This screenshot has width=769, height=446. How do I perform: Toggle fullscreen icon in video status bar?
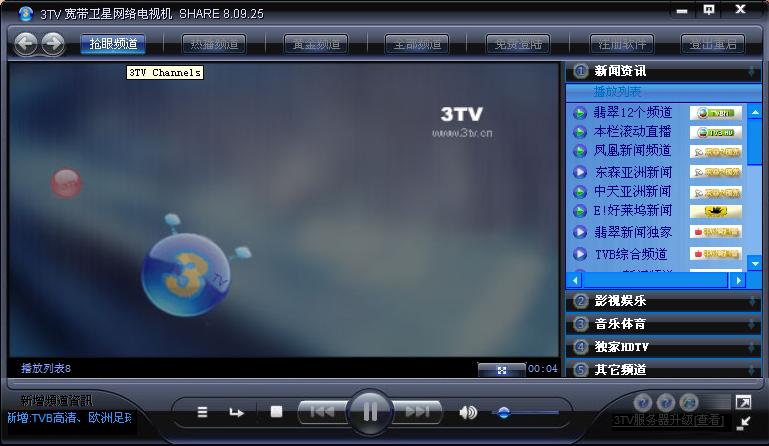(502, 369)
